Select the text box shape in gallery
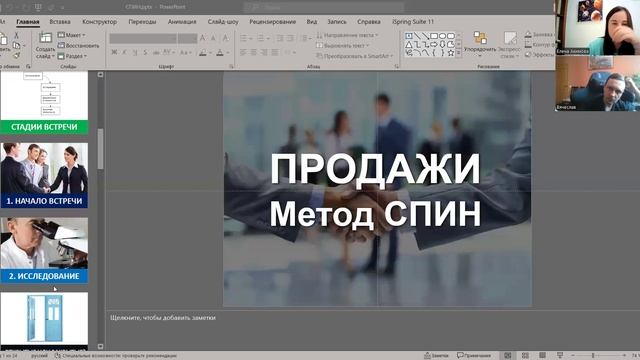Viewport: 640px width, 360px height. tap(409, 36)
